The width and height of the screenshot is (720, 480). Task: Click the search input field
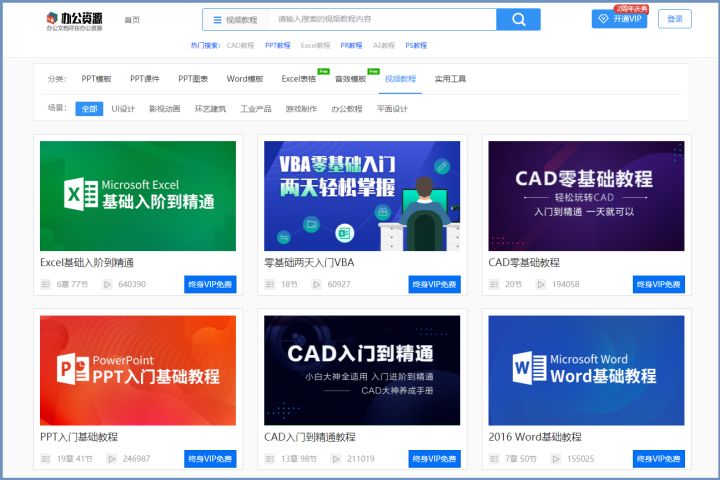[381, 19]
